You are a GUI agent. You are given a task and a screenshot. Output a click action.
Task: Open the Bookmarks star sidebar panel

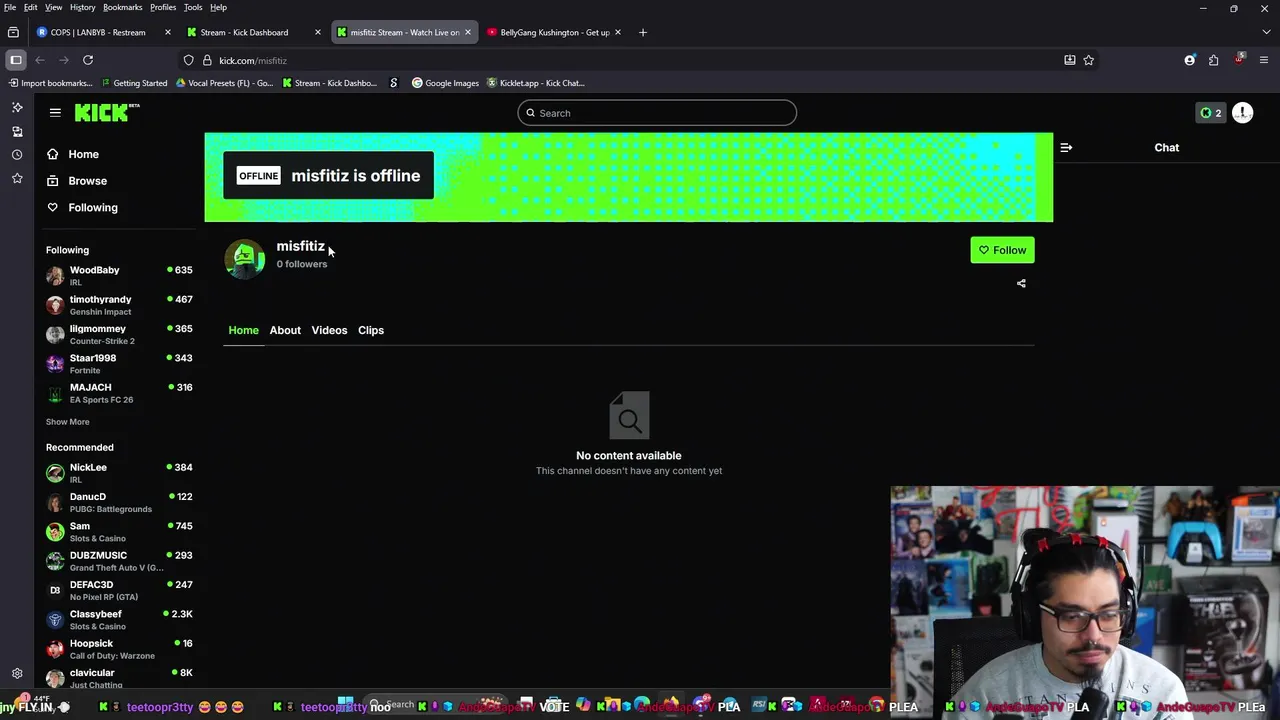(x=17, y=178)
